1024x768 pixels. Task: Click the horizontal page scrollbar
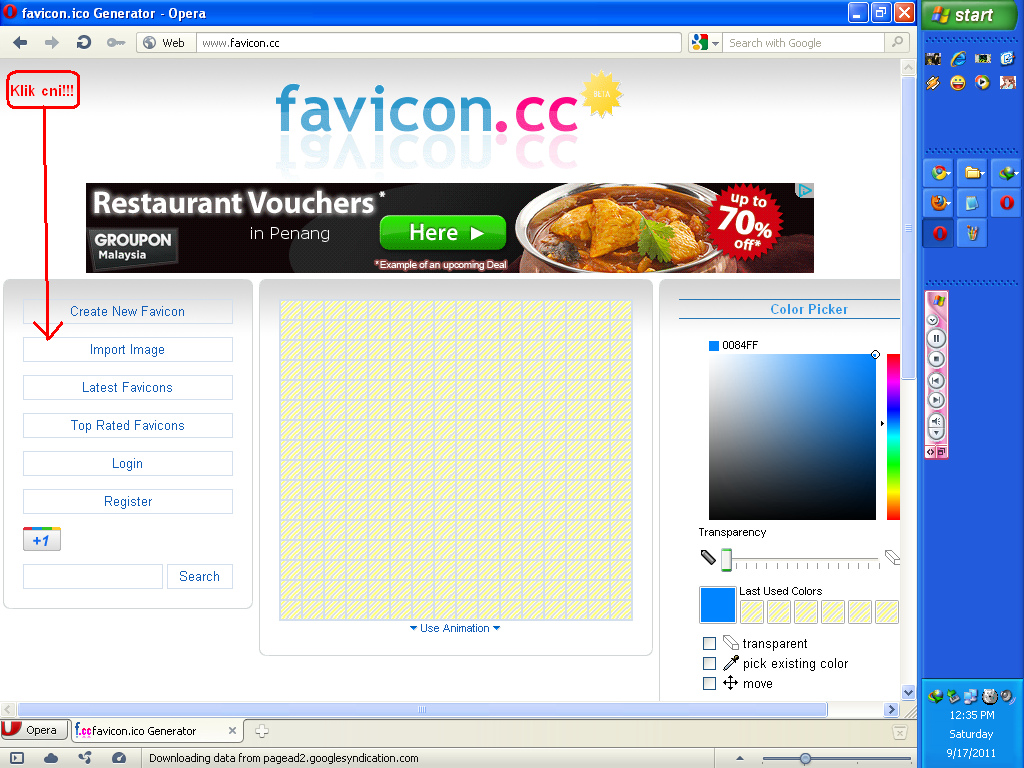click(x=422, y=710)
